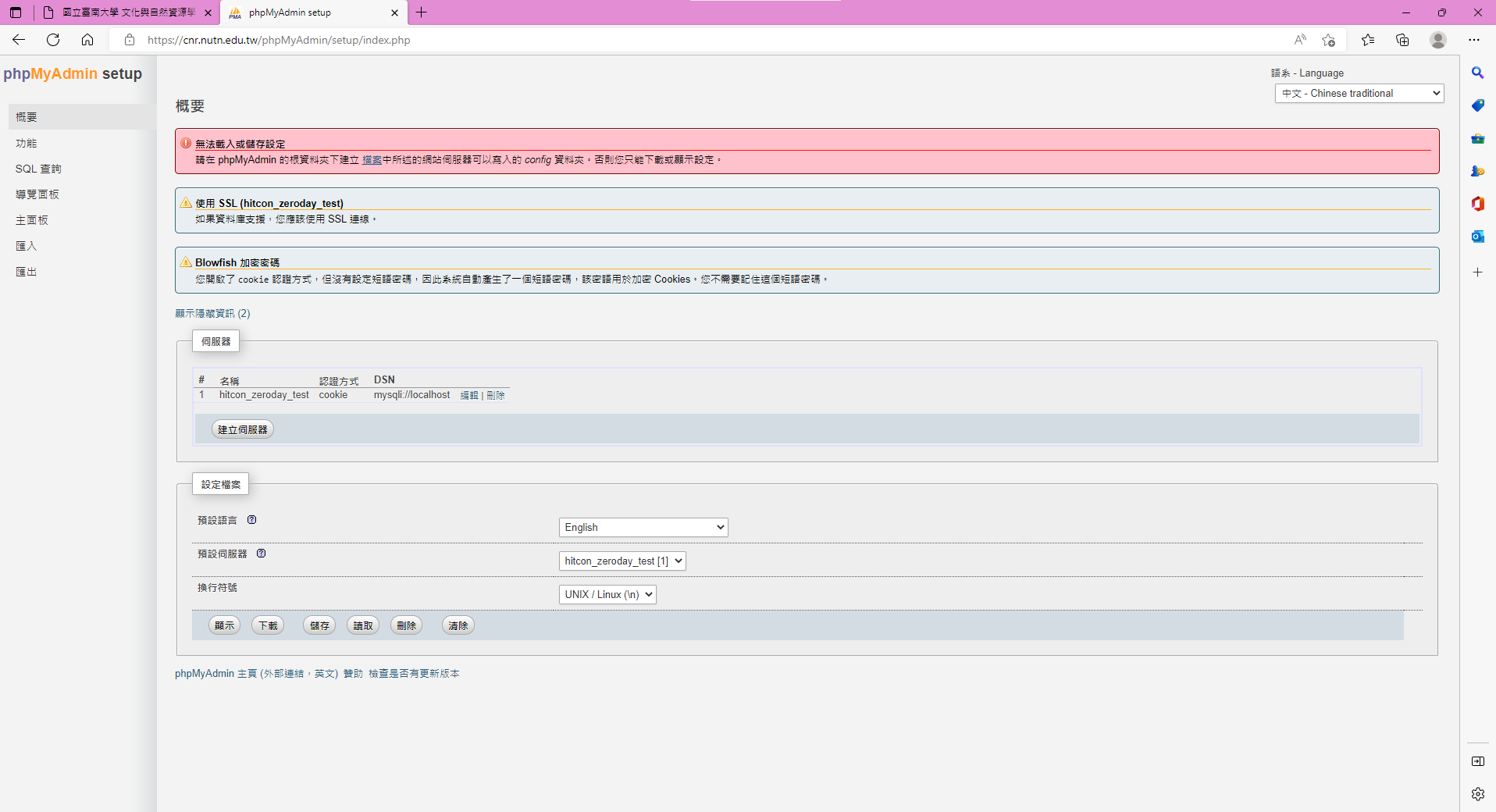
Task: Open sidebar Office icon
Action: tap(1478, 204)
